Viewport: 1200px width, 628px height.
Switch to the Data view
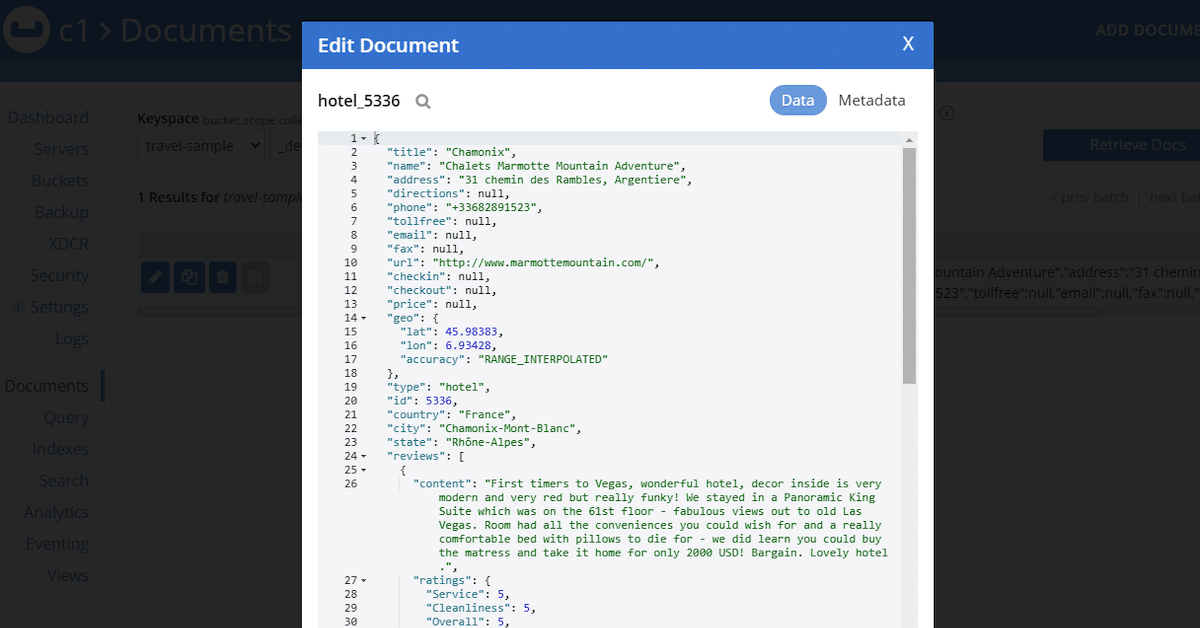[x=798, y=100]
